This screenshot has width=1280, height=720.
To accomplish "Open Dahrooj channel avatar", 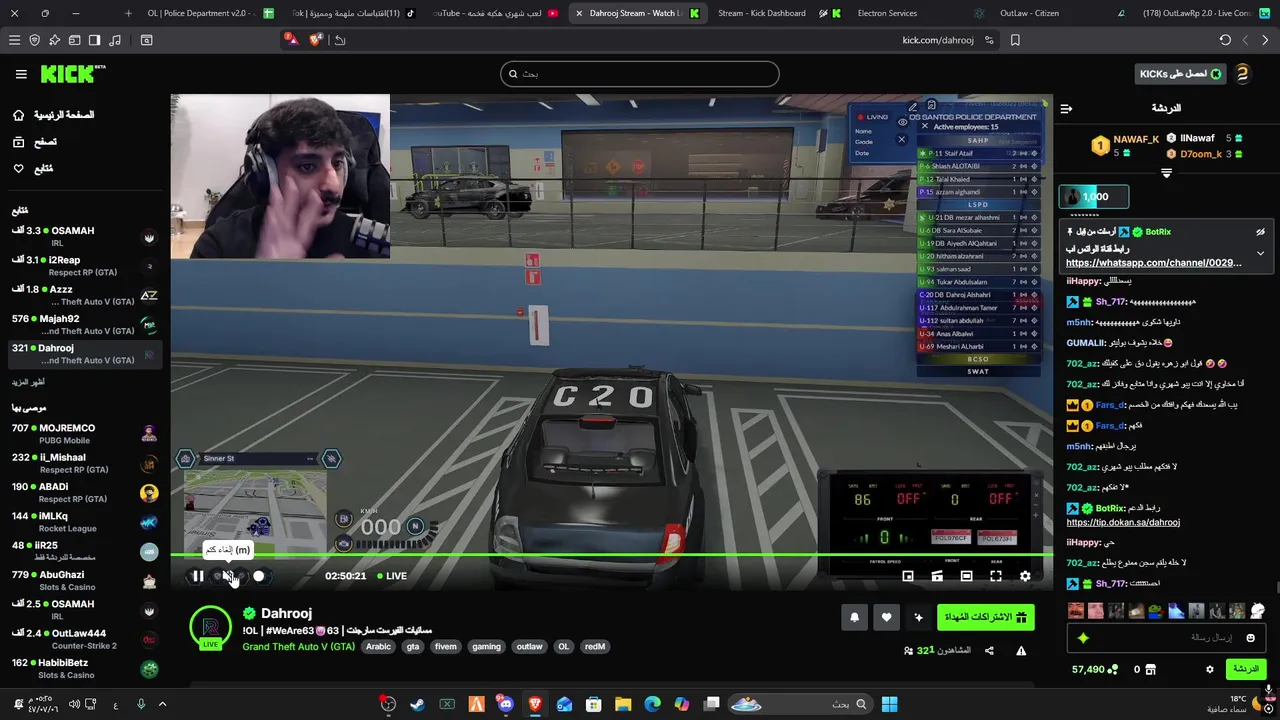I will point(210,627).
